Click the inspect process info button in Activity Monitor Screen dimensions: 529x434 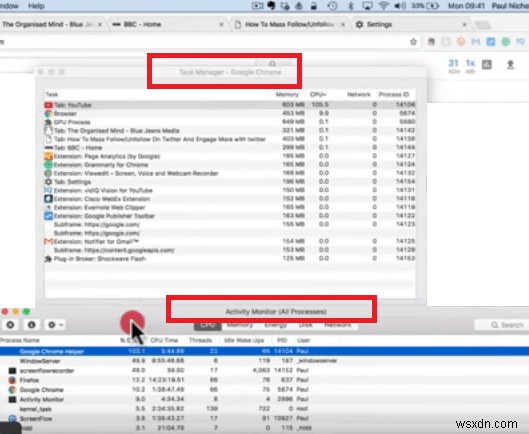pyautogui.click(x=31, y=325)
